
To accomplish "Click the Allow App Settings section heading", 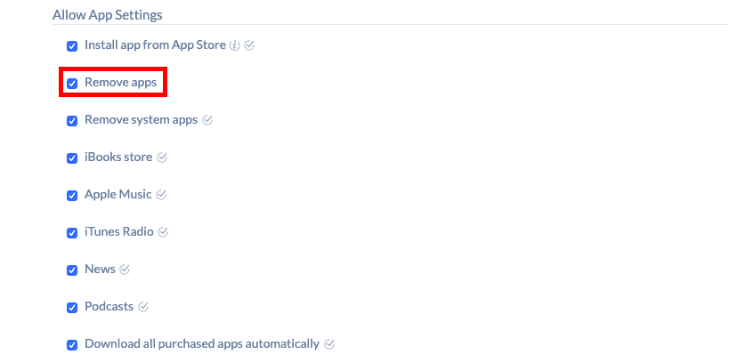I will tap(108, 15).
